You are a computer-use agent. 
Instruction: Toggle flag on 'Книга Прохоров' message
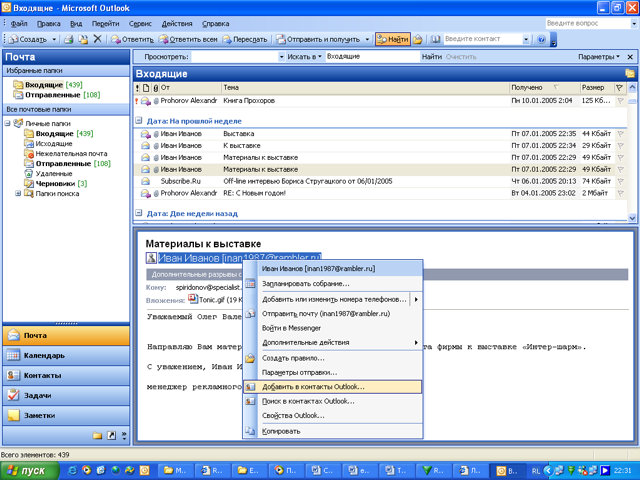620,100
